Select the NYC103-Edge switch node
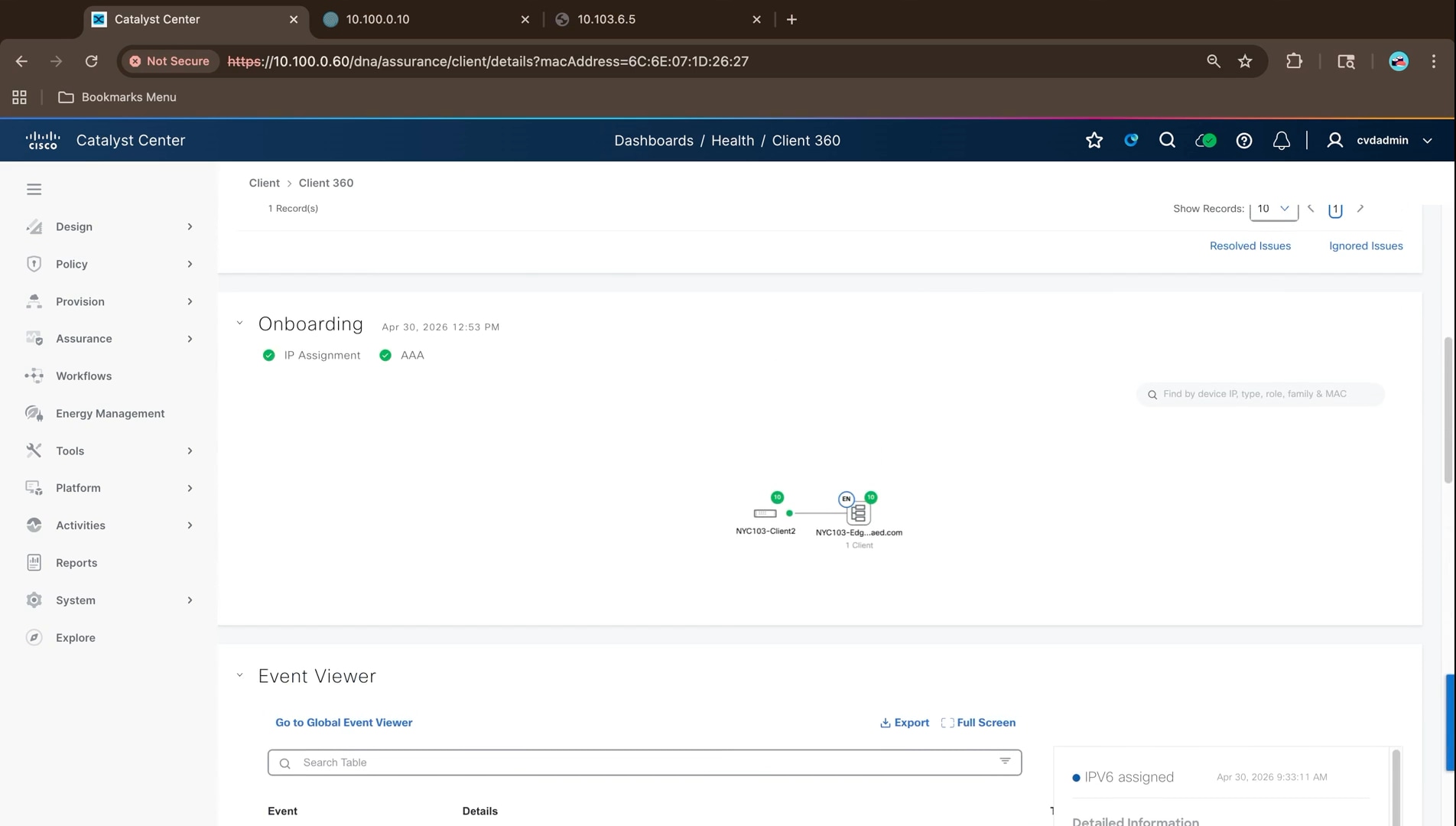 [x=858, y=513]
